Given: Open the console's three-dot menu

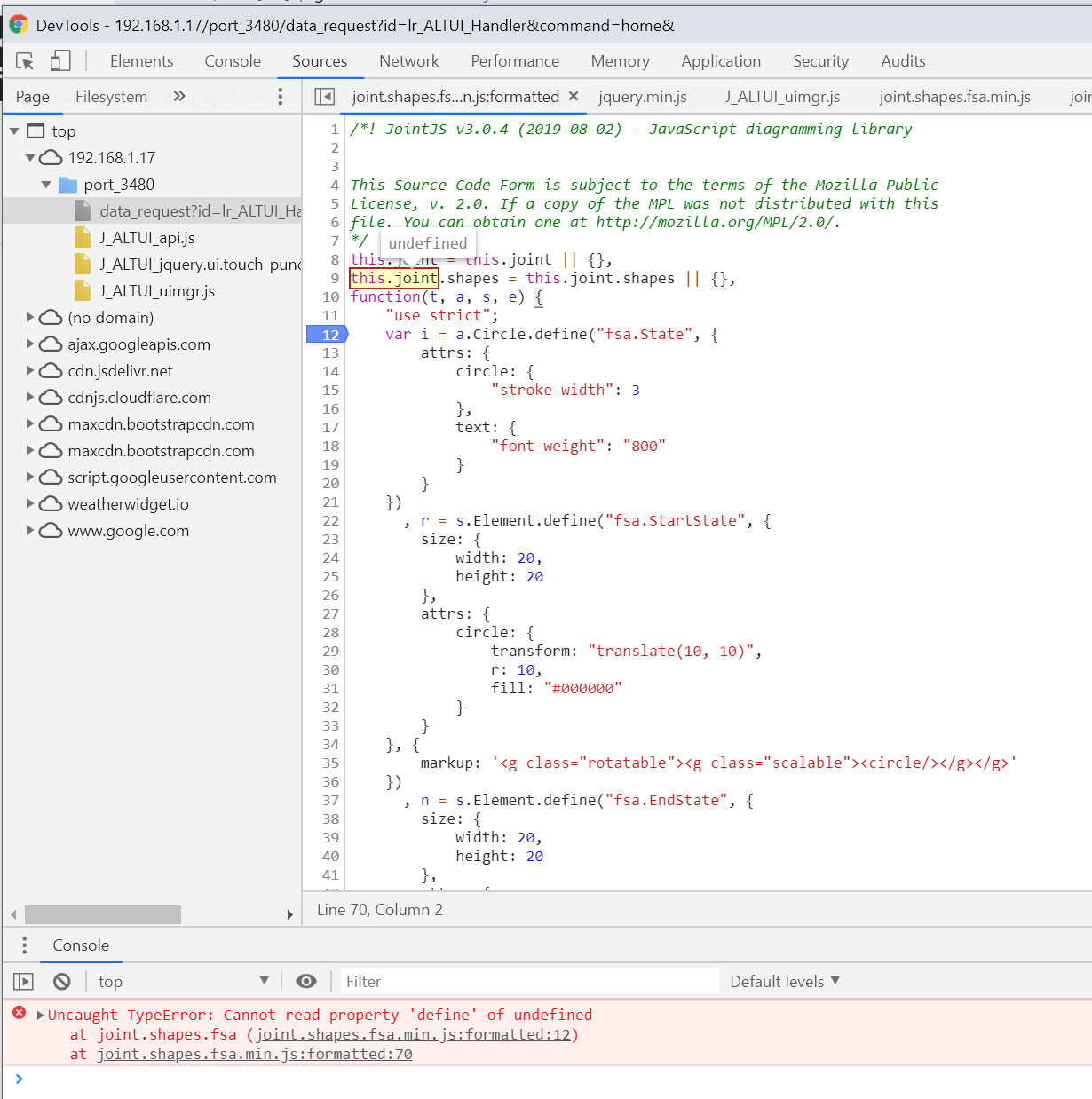Looking at the screenshot, I should (x=24, y=945).
